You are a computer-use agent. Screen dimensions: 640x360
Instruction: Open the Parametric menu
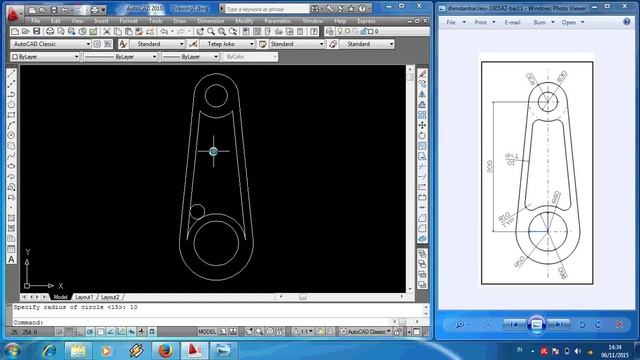tap(278, 21)
